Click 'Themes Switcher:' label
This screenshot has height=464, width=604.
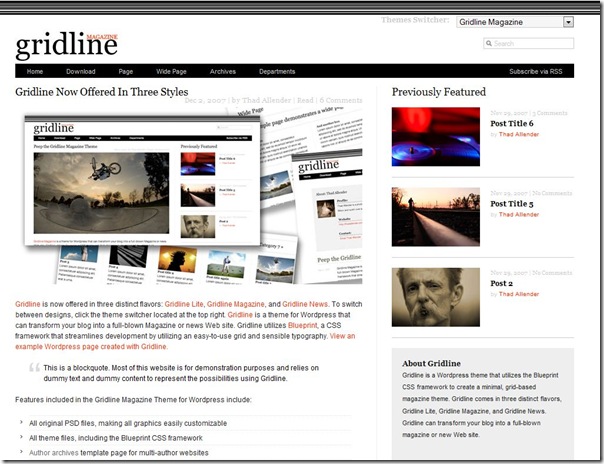[x=415, y=20]
